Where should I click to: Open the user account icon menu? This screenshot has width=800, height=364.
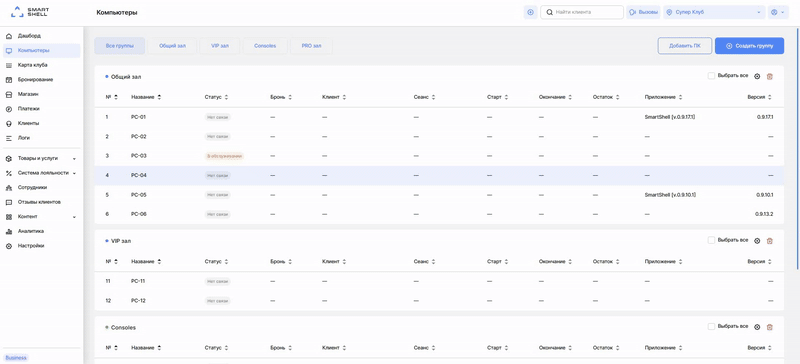pyautogui.click(x=778, y=12)
